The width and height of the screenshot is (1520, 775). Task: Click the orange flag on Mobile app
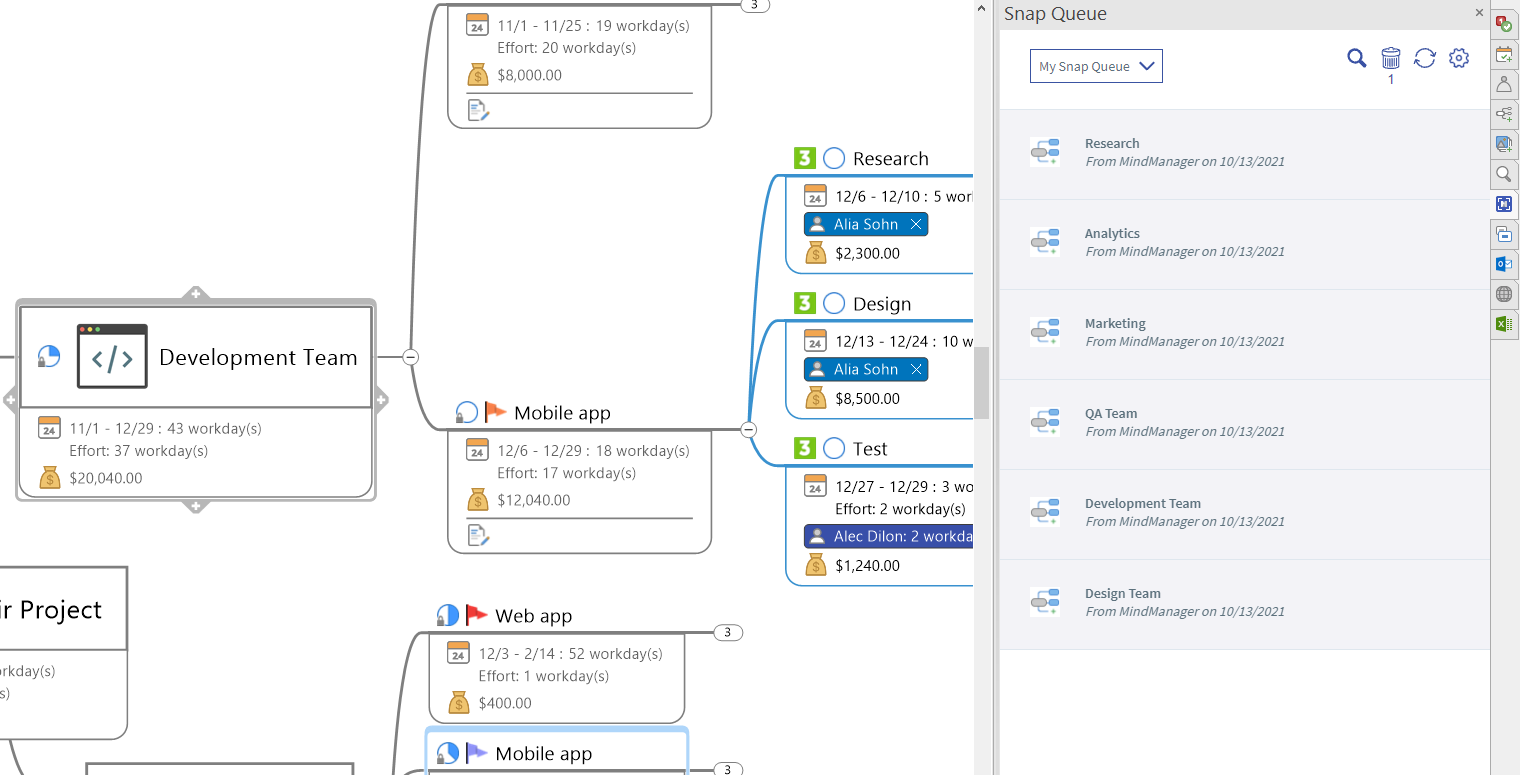[x=496, y=412]
